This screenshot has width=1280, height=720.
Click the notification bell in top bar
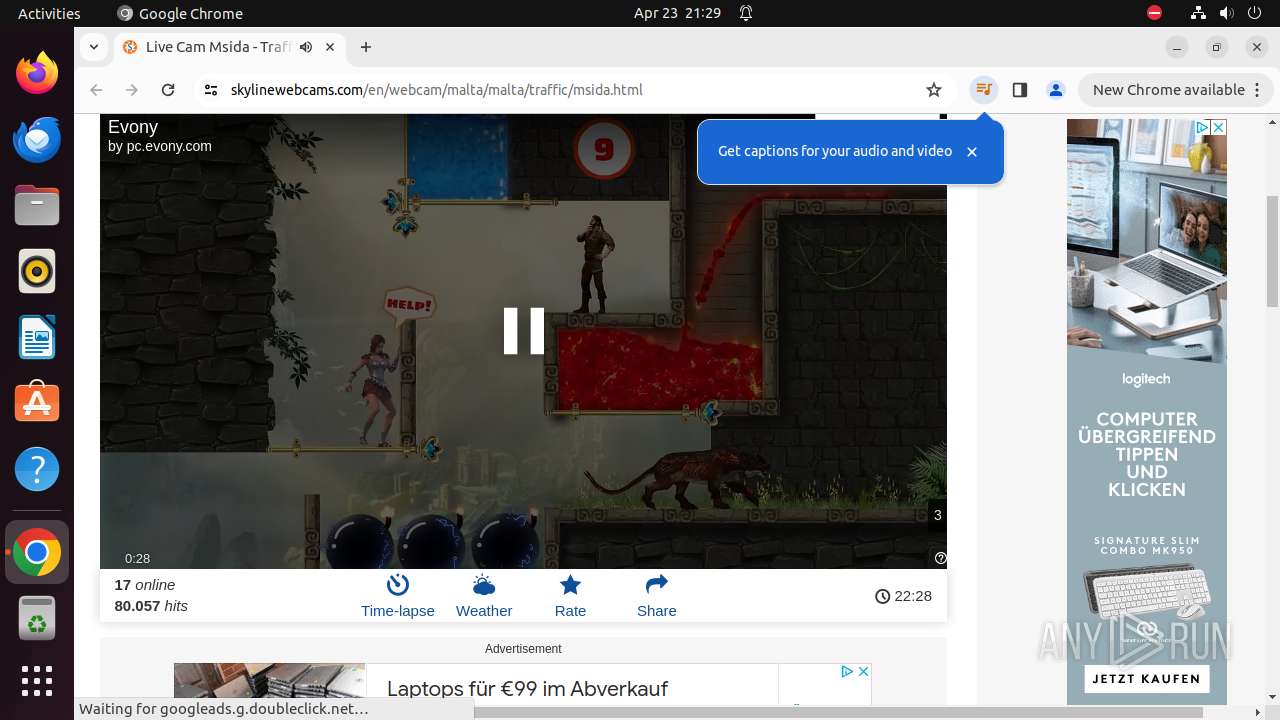[746, 13]
